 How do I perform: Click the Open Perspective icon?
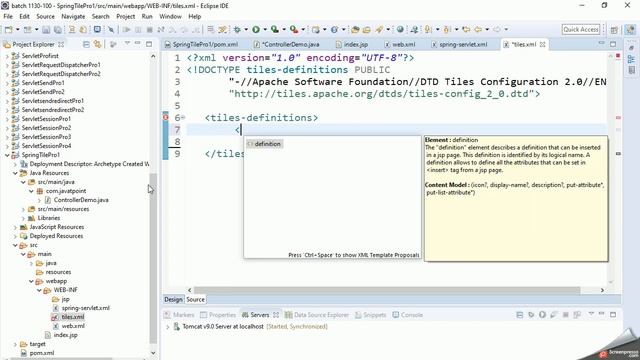614,29
